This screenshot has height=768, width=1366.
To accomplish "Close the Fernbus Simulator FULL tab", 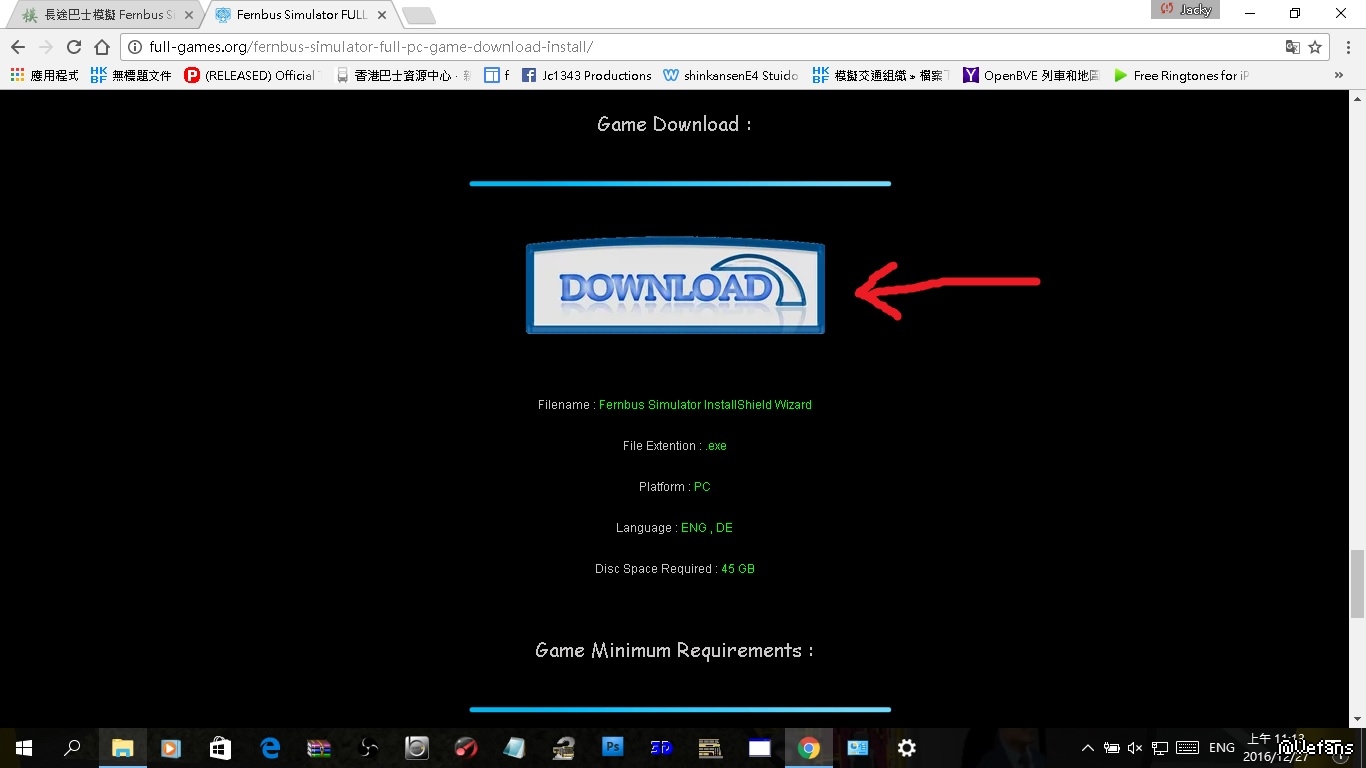I will [x=382, y=15].
